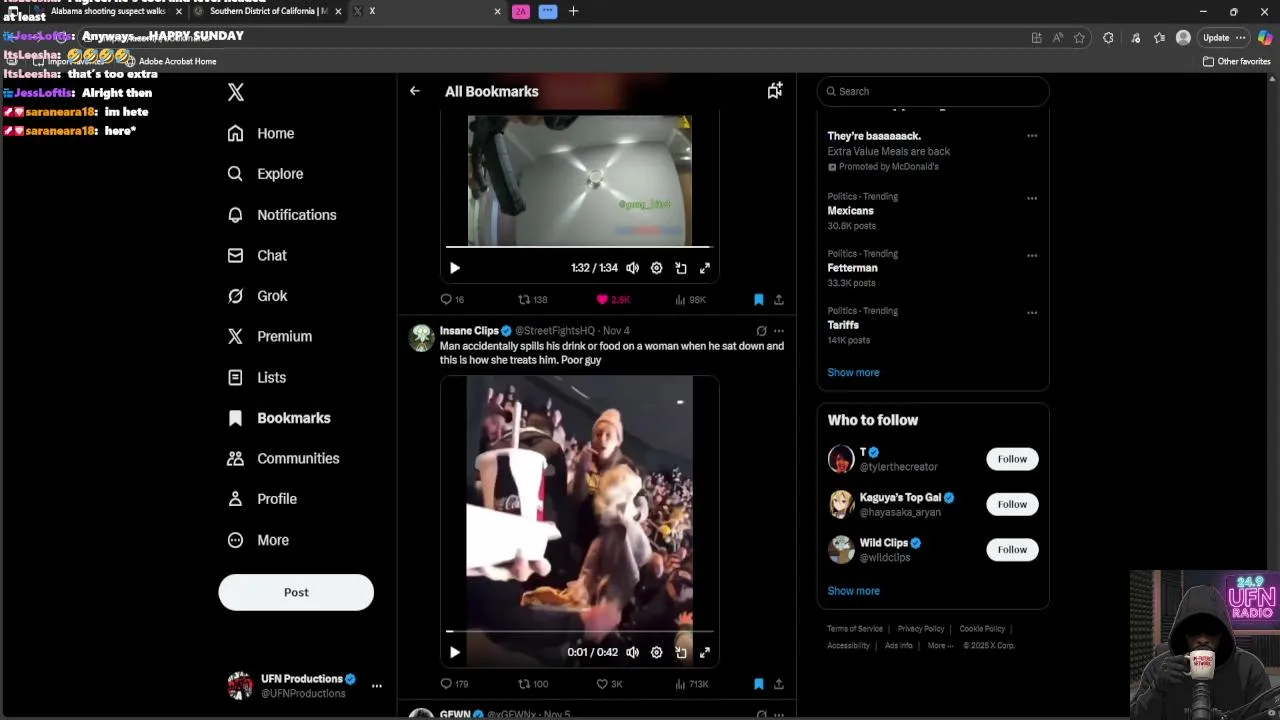The width and height of the screenshot is (1280, 720).
Task: Open more options for Fetterman trend
Action: (x=1031, y=255)
